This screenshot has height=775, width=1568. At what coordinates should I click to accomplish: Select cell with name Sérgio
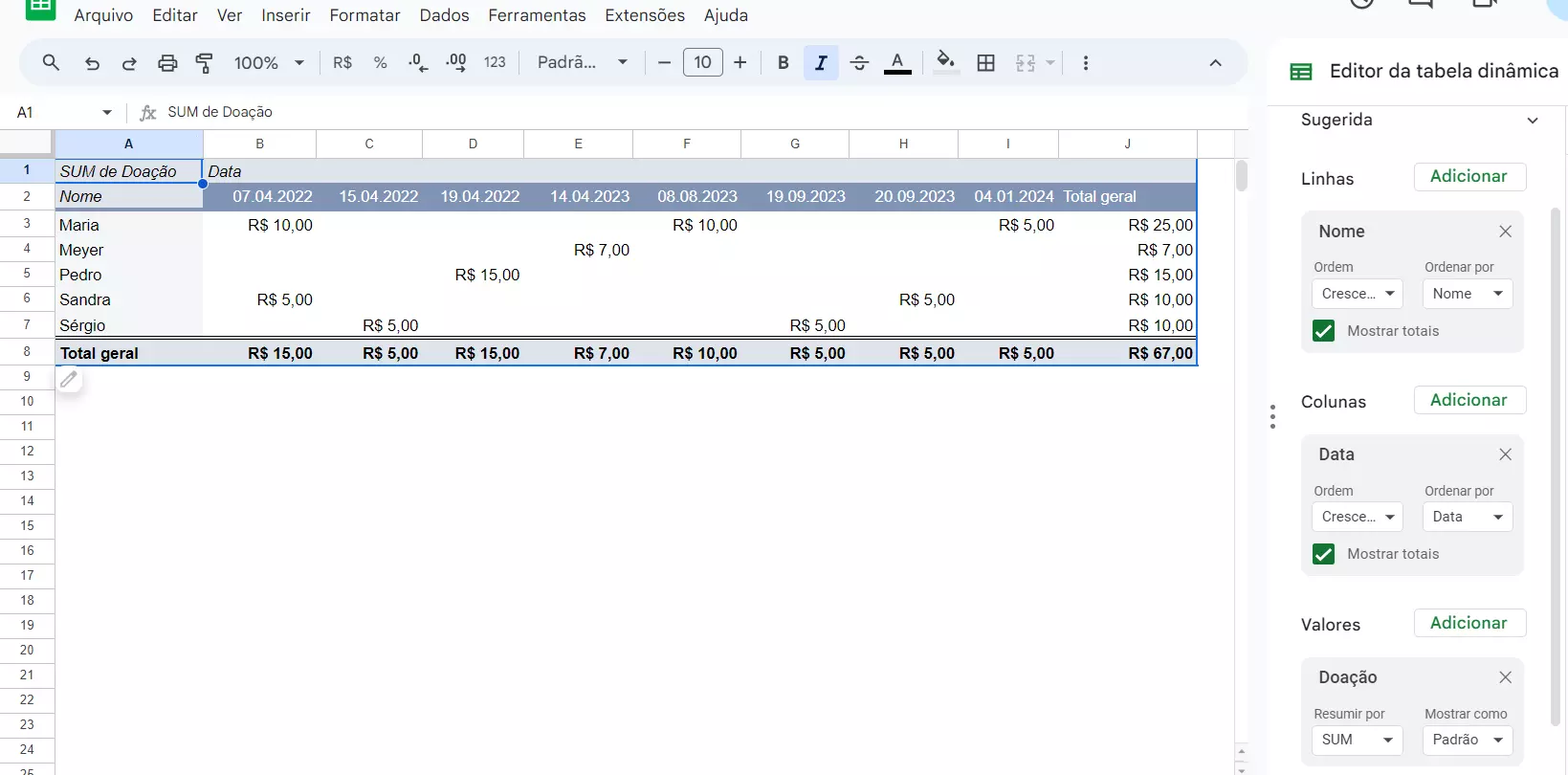tap(129, 325)
